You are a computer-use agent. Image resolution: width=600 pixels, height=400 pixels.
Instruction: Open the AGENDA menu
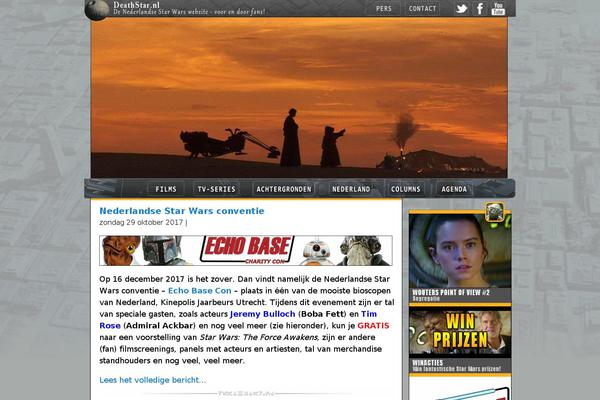(x=454, y=189)
